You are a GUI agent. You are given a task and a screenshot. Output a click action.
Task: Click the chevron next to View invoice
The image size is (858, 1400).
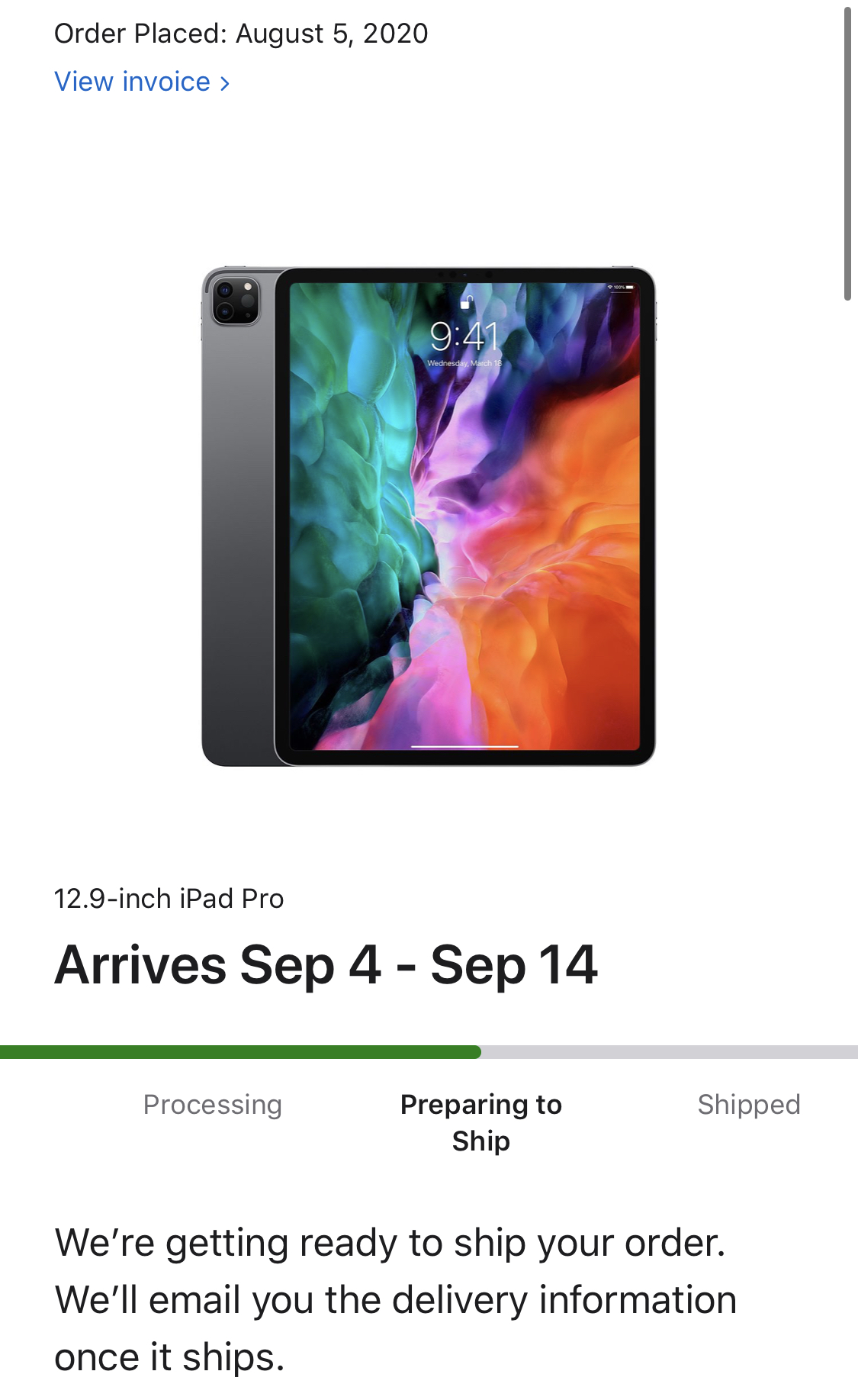click(x=224, y=83)
